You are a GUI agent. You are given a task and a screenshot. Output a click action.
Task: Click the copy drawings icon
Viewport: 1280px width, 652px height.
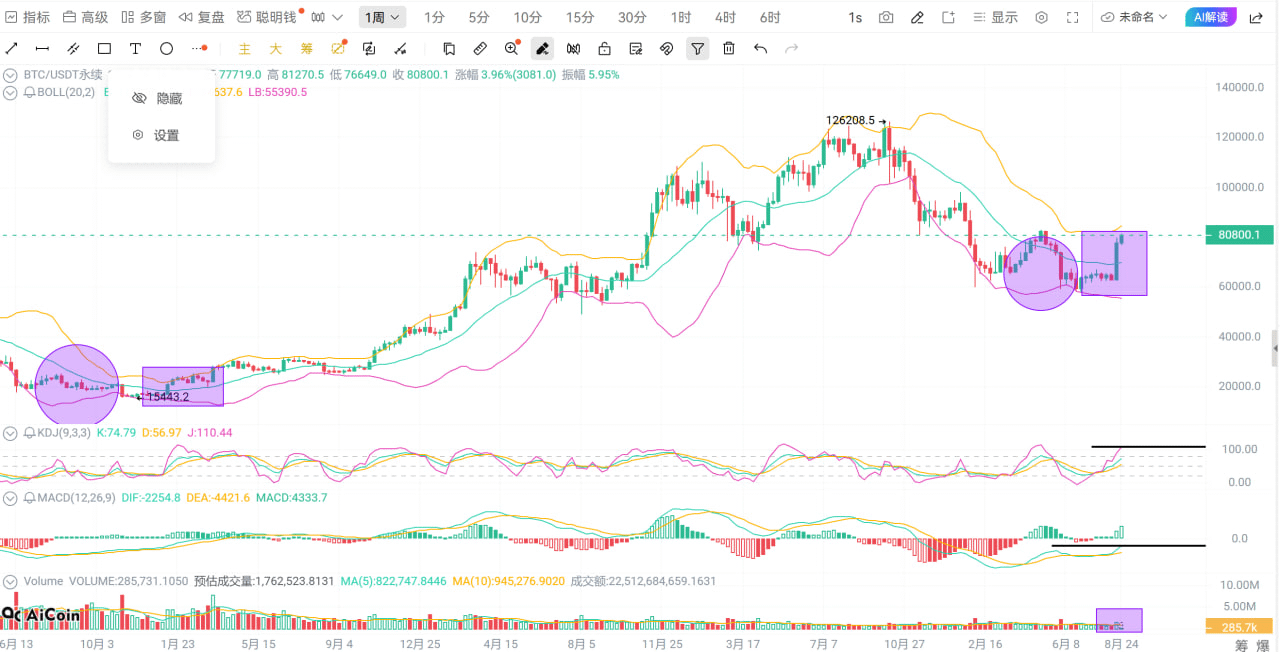coord(449,48)
